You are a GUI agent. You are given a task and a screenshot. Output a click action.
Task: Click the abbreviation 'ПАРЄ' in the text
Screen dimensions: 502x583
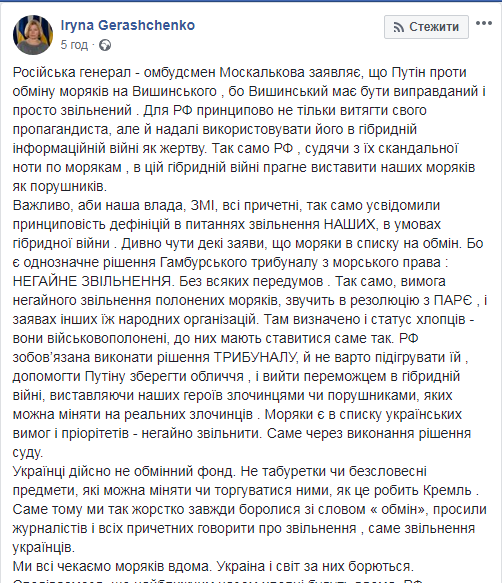(x=453, y=300)
